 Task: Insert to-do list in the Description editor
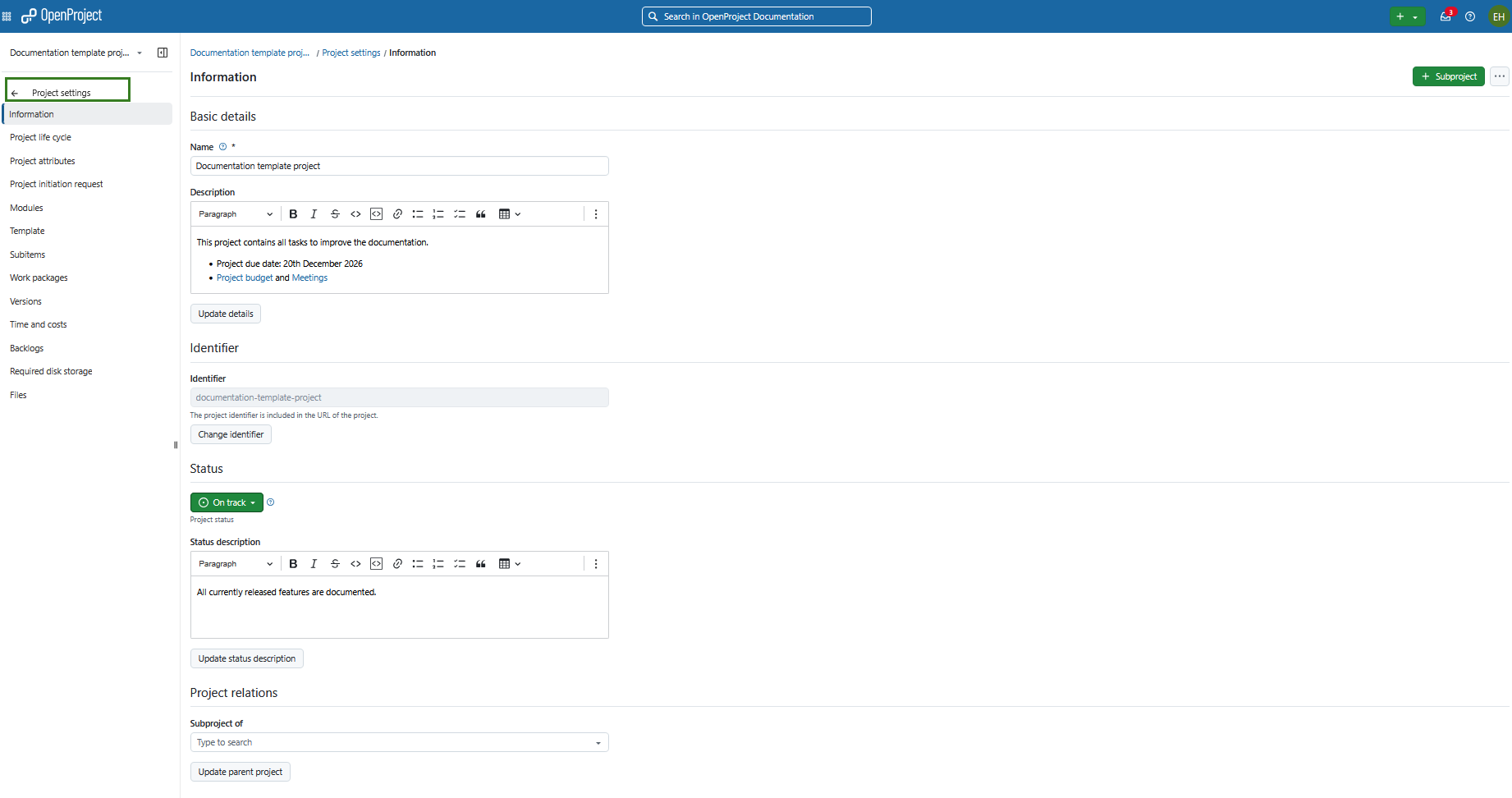[x=460, y=214]
